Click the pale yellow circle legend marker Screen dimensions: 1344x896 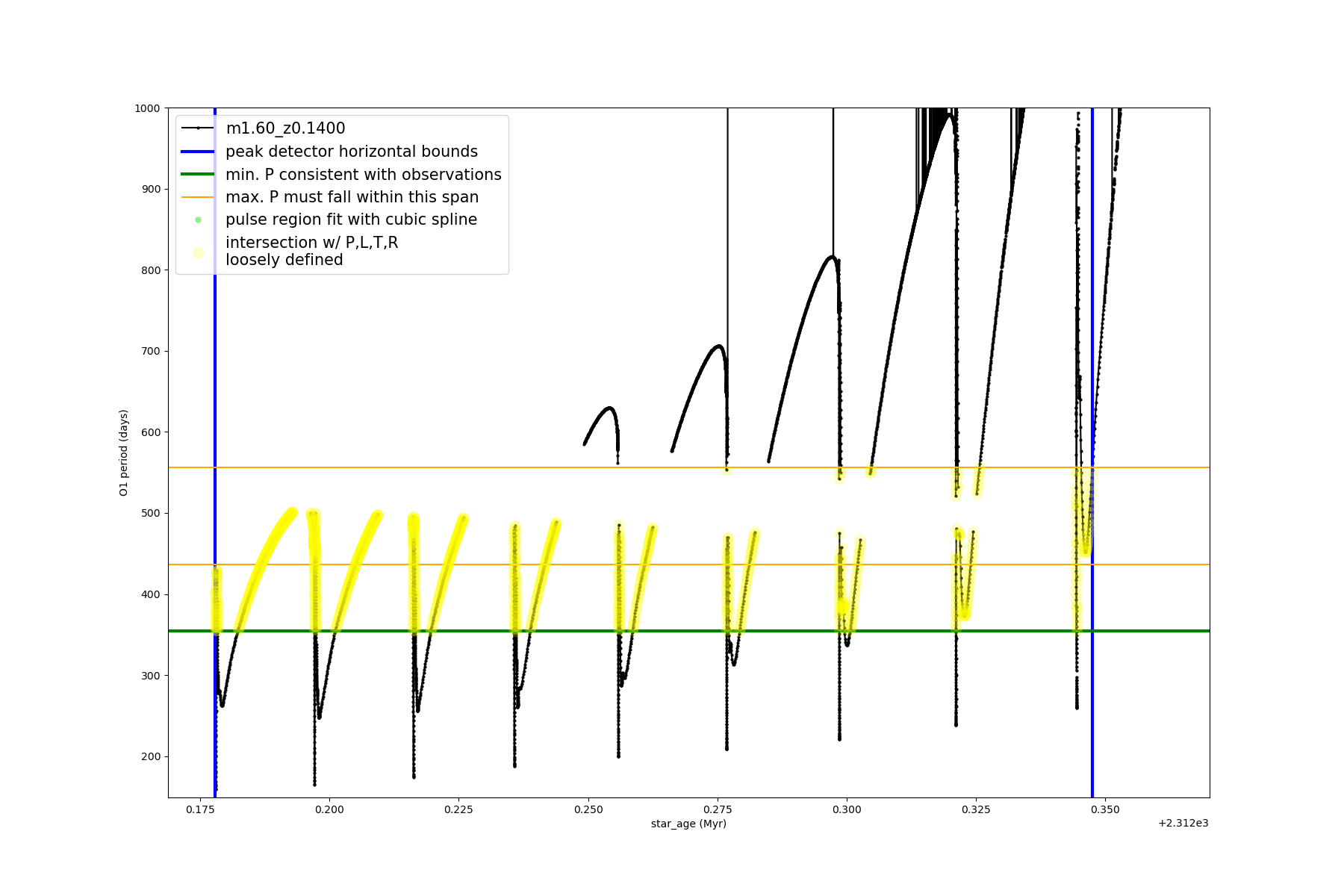click(x=198, y=252)
